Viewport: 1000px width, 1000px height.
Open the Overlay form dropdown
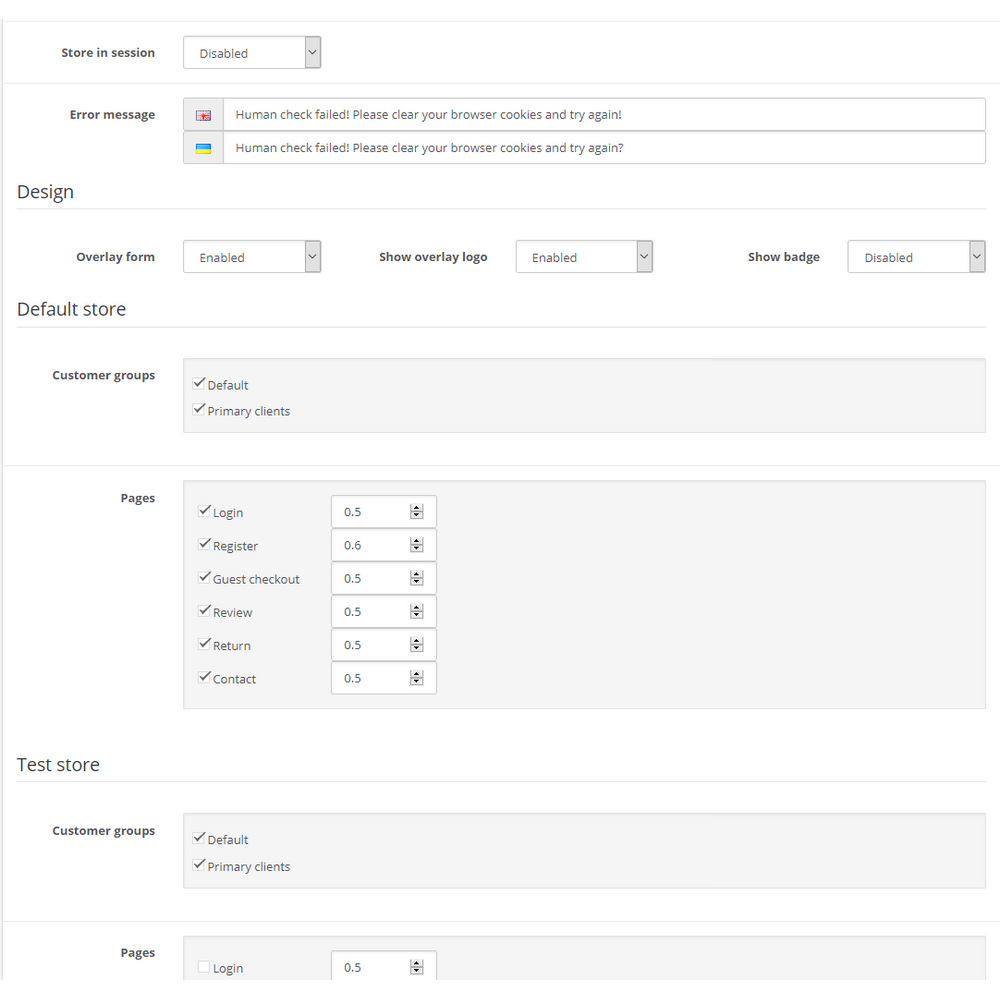point(252,256)
